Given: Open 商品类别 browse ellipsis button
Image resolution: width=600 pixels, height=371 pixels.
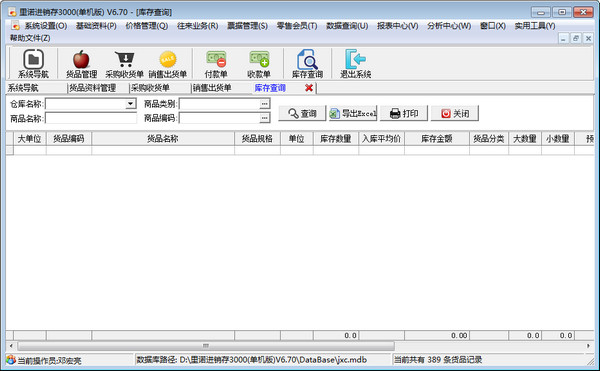Looking at the screenshot, I should (x=264, y=104).
